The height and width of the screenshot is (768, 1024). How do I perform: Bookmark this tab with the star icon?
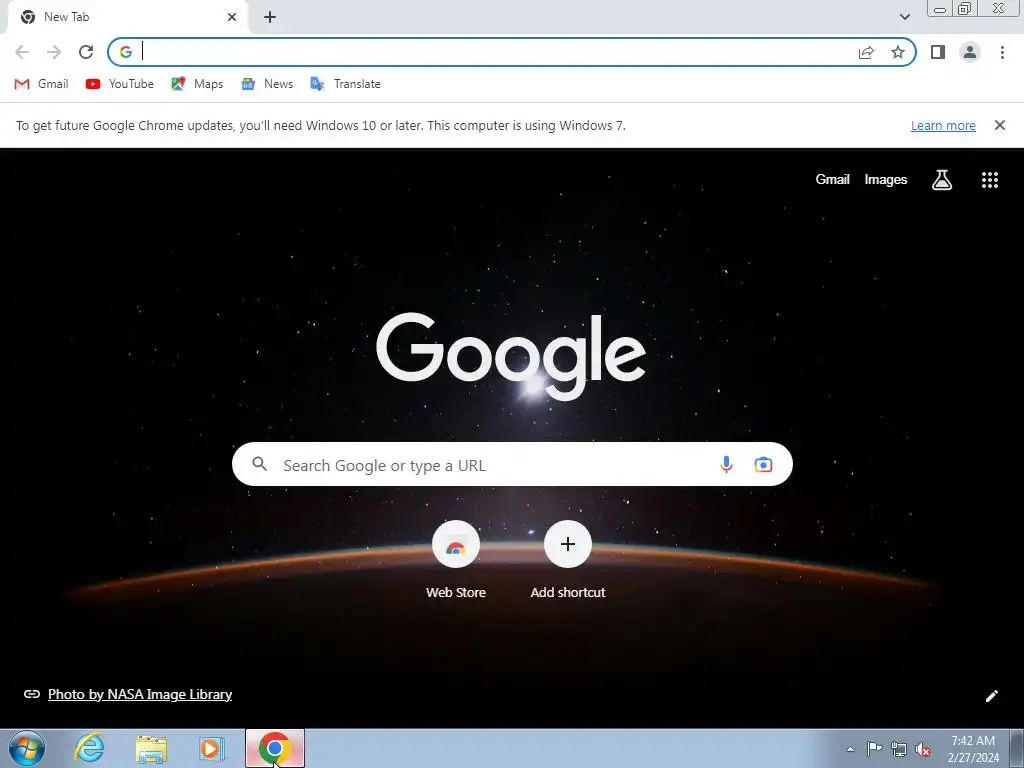point(898,52)
